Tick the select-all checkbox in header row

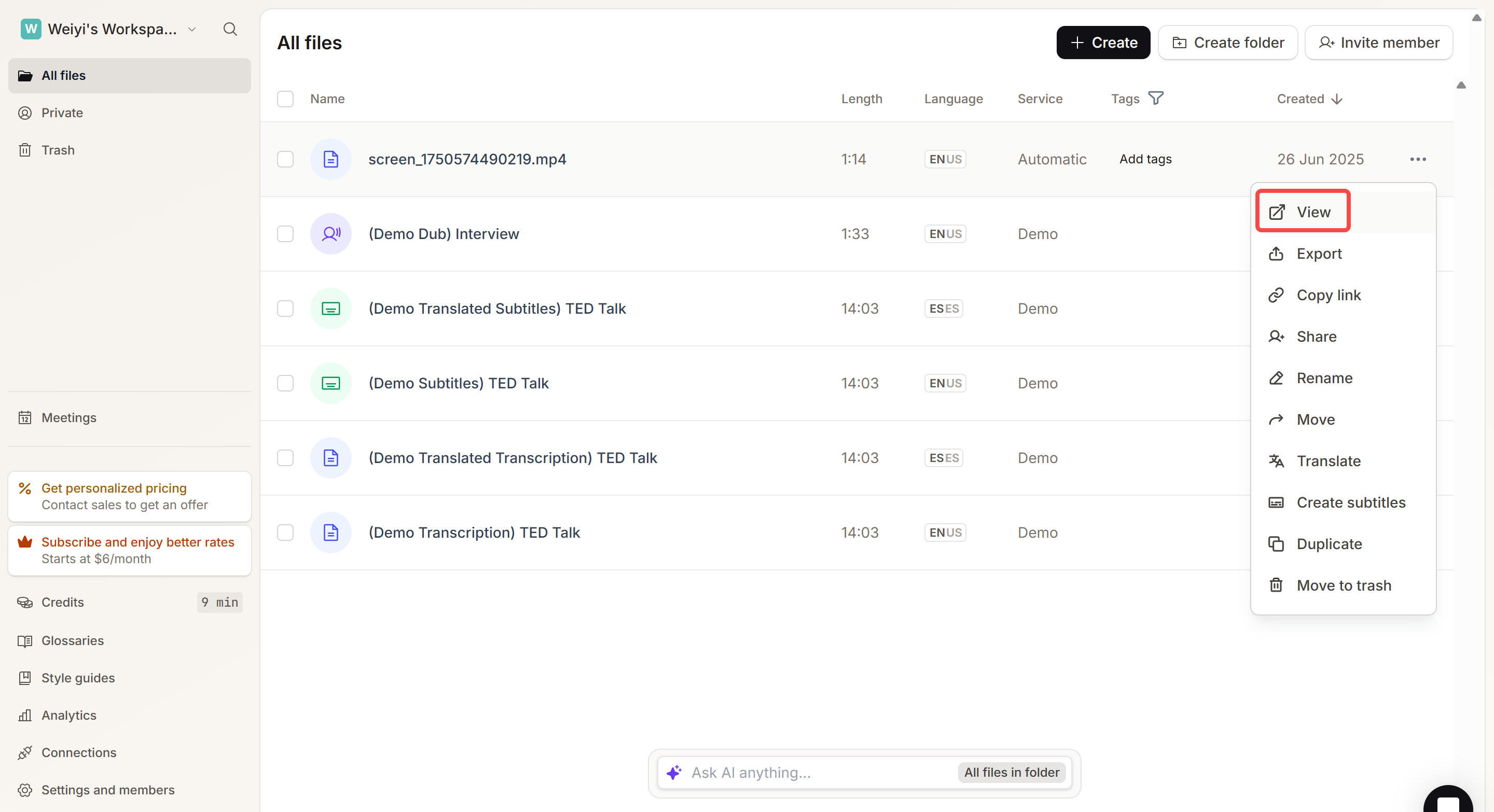pos(285,99)
